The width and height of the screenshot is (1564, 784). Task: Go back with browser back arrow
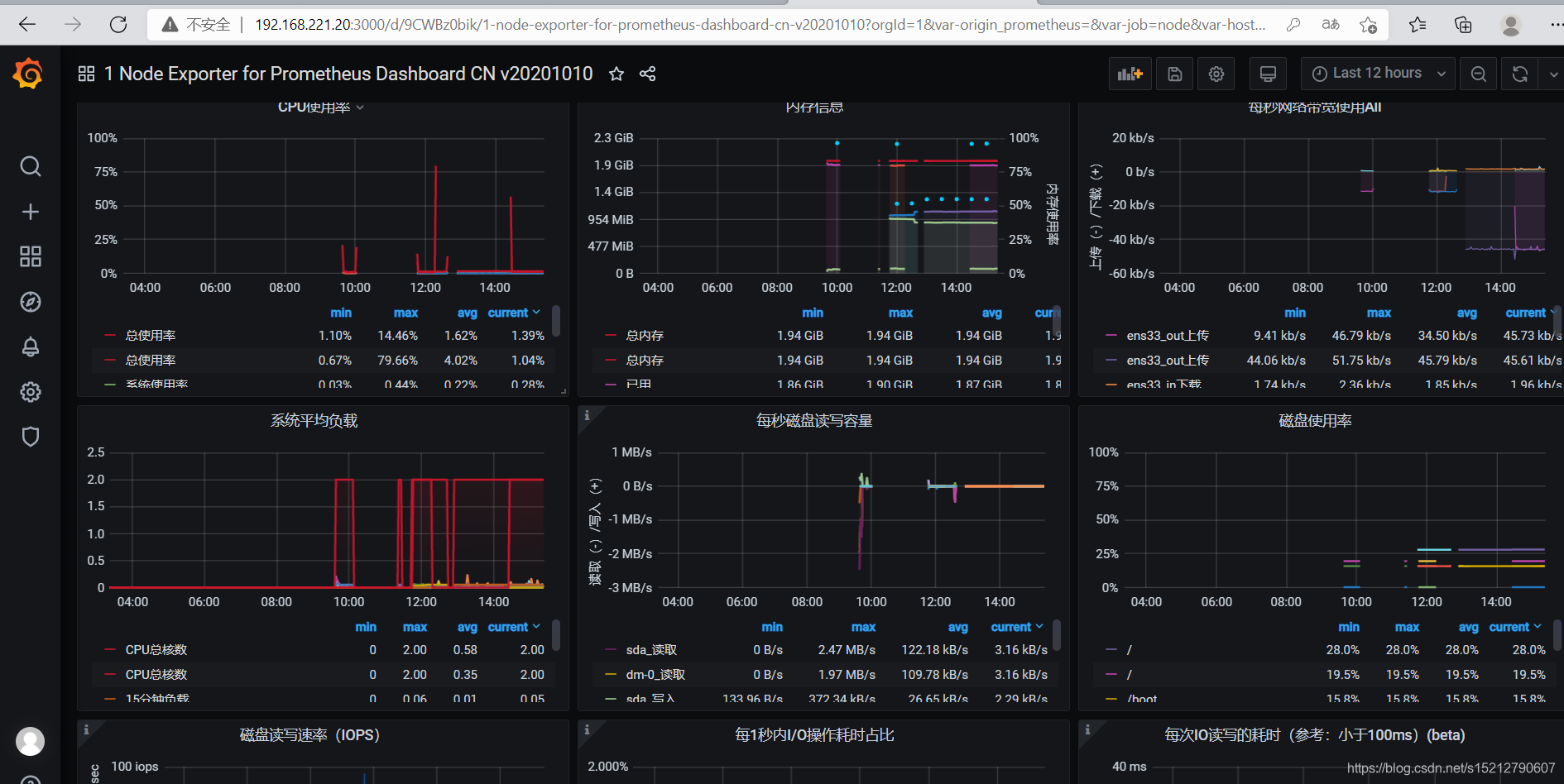pyautogui.click(x=27, y=25)
